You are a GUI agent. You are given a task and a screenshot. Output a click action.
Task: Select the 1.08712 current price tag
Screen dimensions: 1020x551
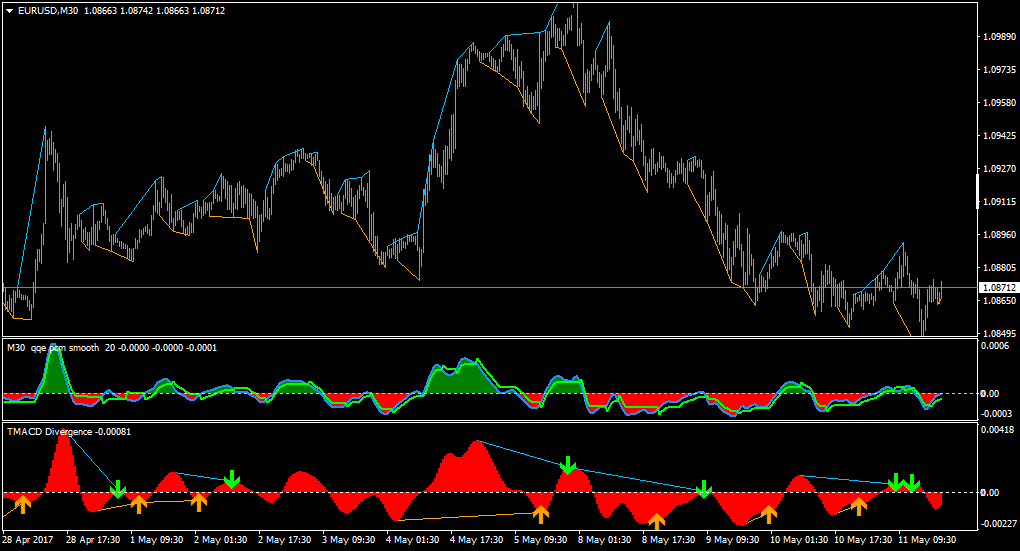(999, 288)
